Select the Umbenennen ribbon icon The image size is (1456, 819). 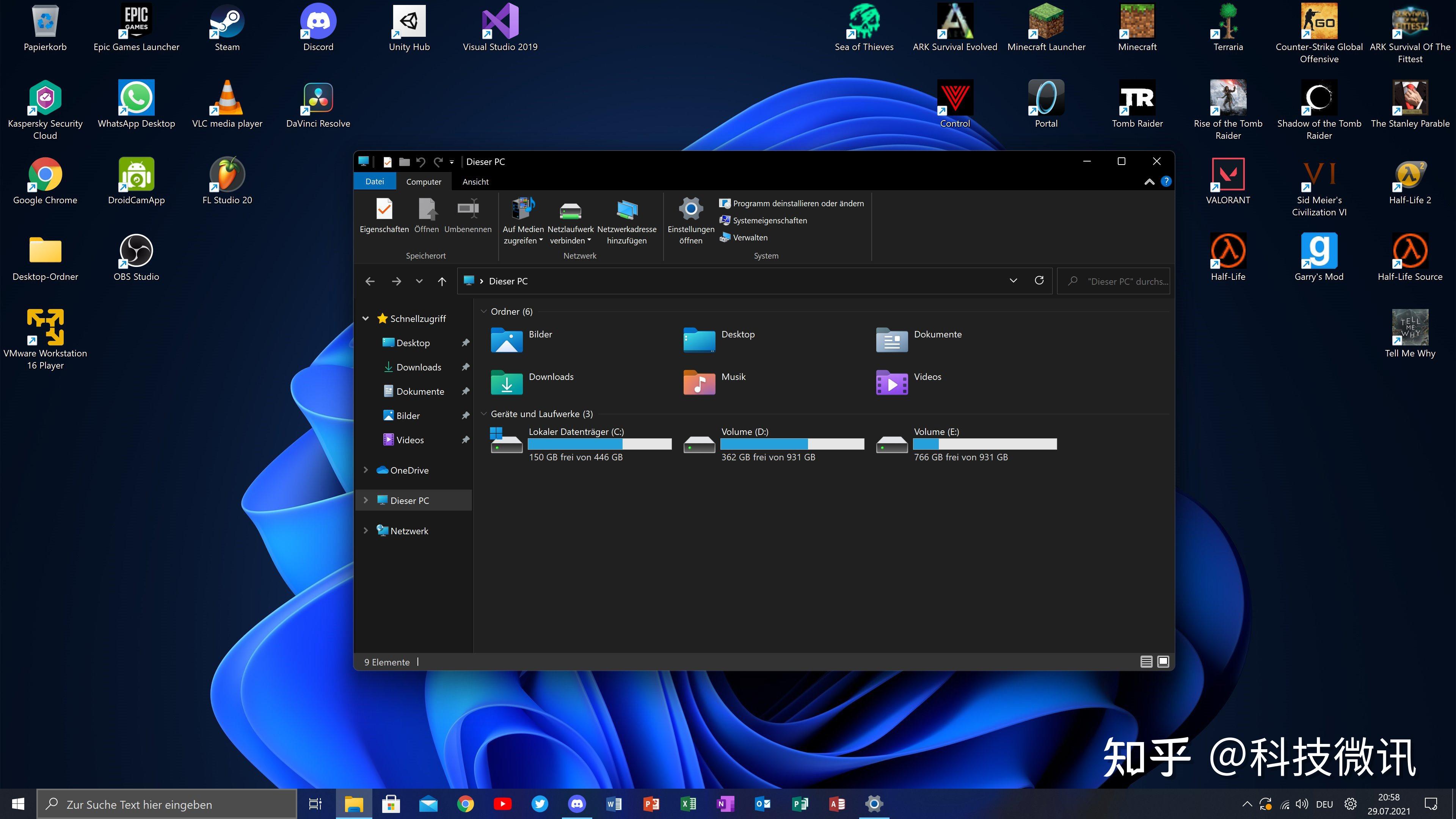click(x=468, y=215)
